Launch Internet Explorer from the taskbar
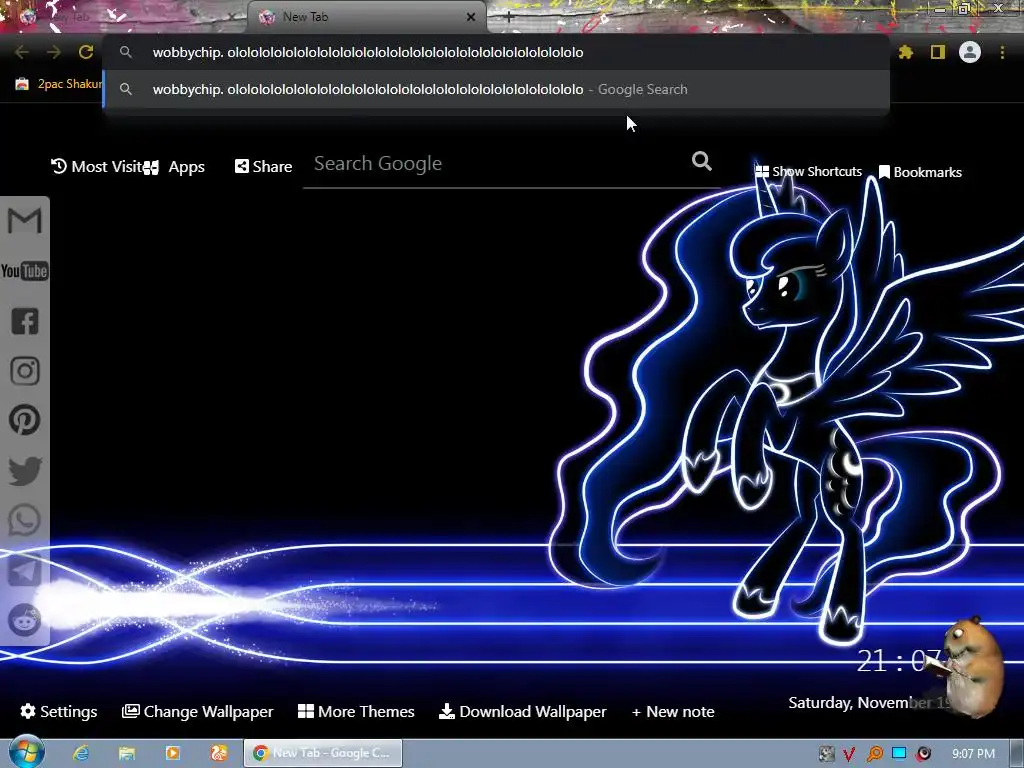 81,753
